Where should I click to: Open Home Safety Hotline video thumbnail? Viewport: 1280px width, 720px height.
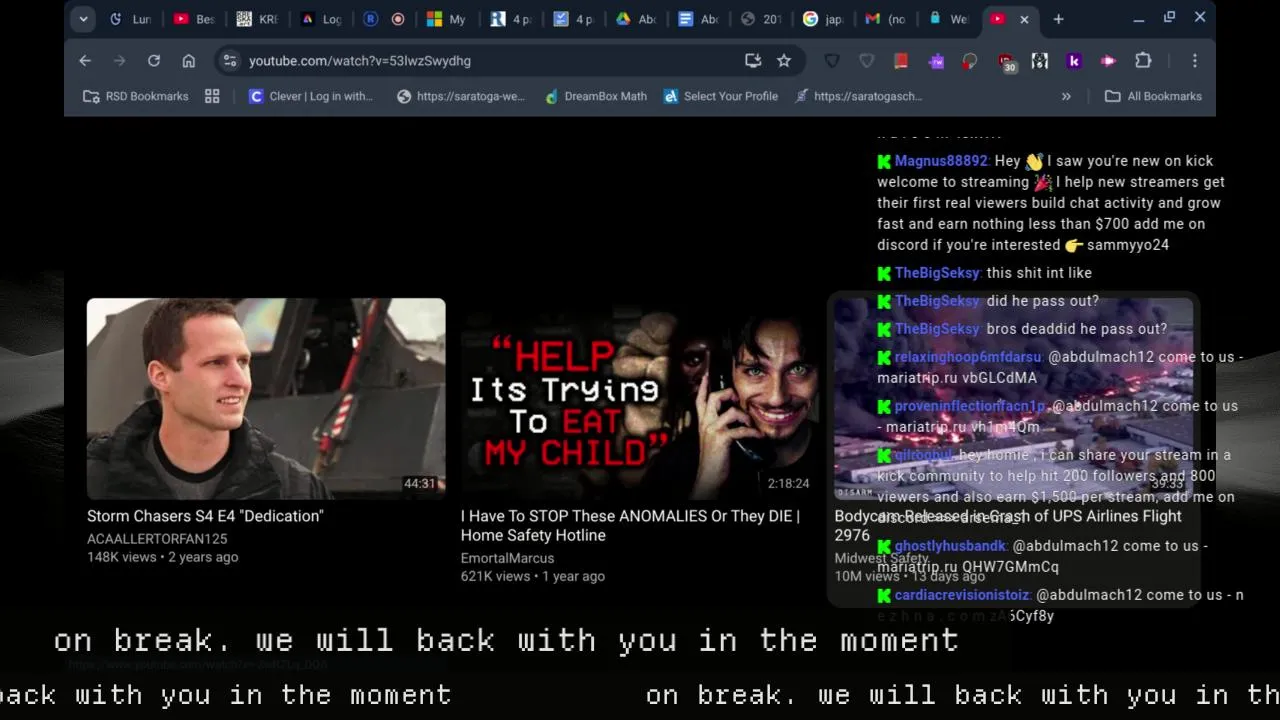pos(640,399)
